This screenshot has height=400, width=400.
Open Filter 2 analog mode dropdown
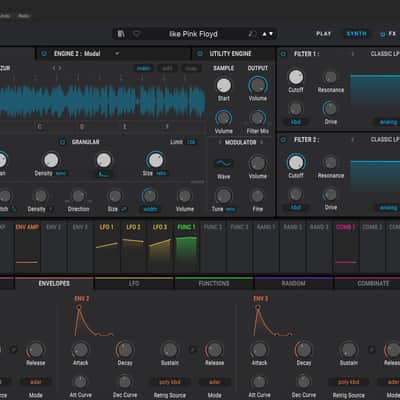pyautogui.click(x=388, y=208)
